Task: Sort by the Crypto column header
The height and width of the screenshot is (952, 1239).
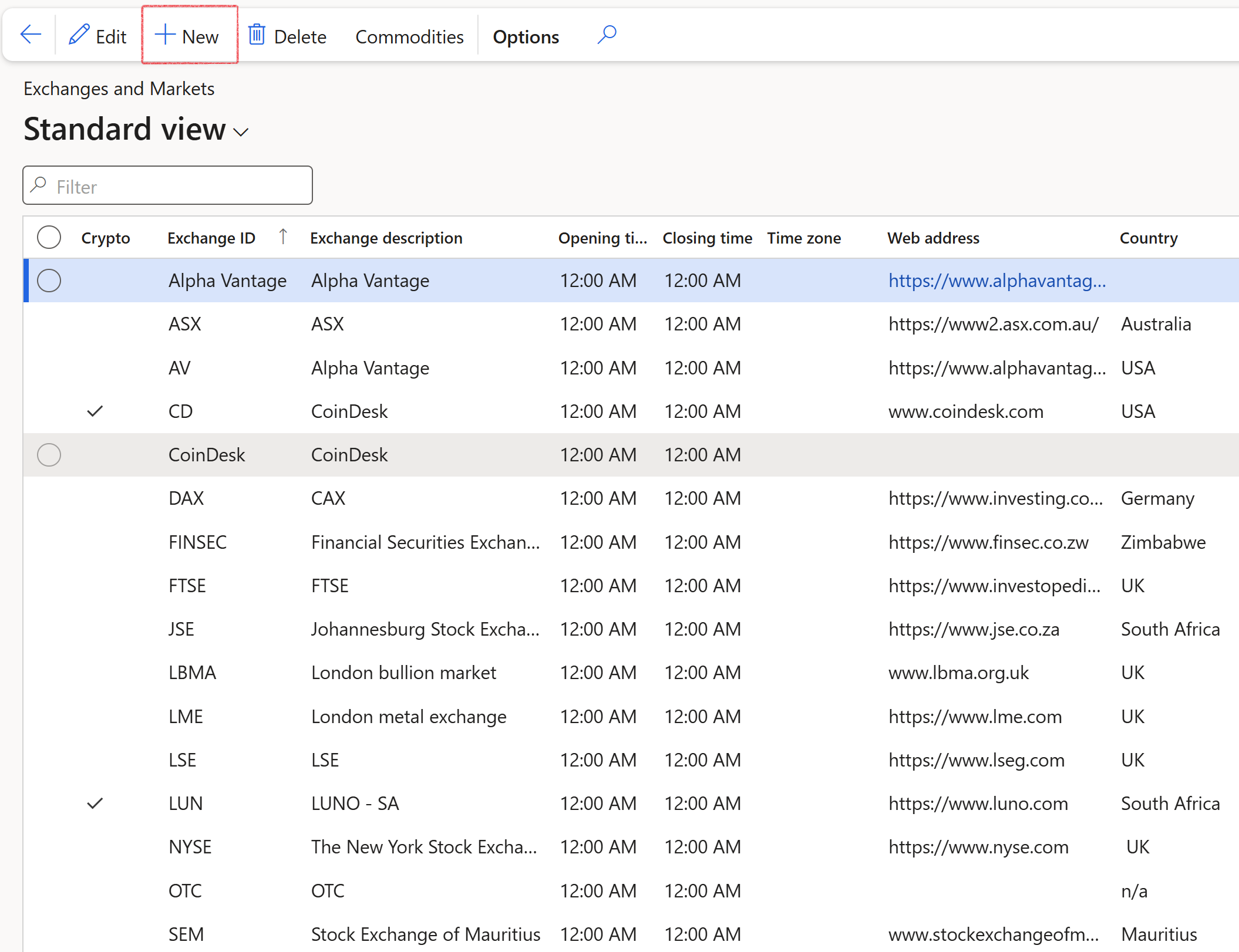Action: (106, 238)
